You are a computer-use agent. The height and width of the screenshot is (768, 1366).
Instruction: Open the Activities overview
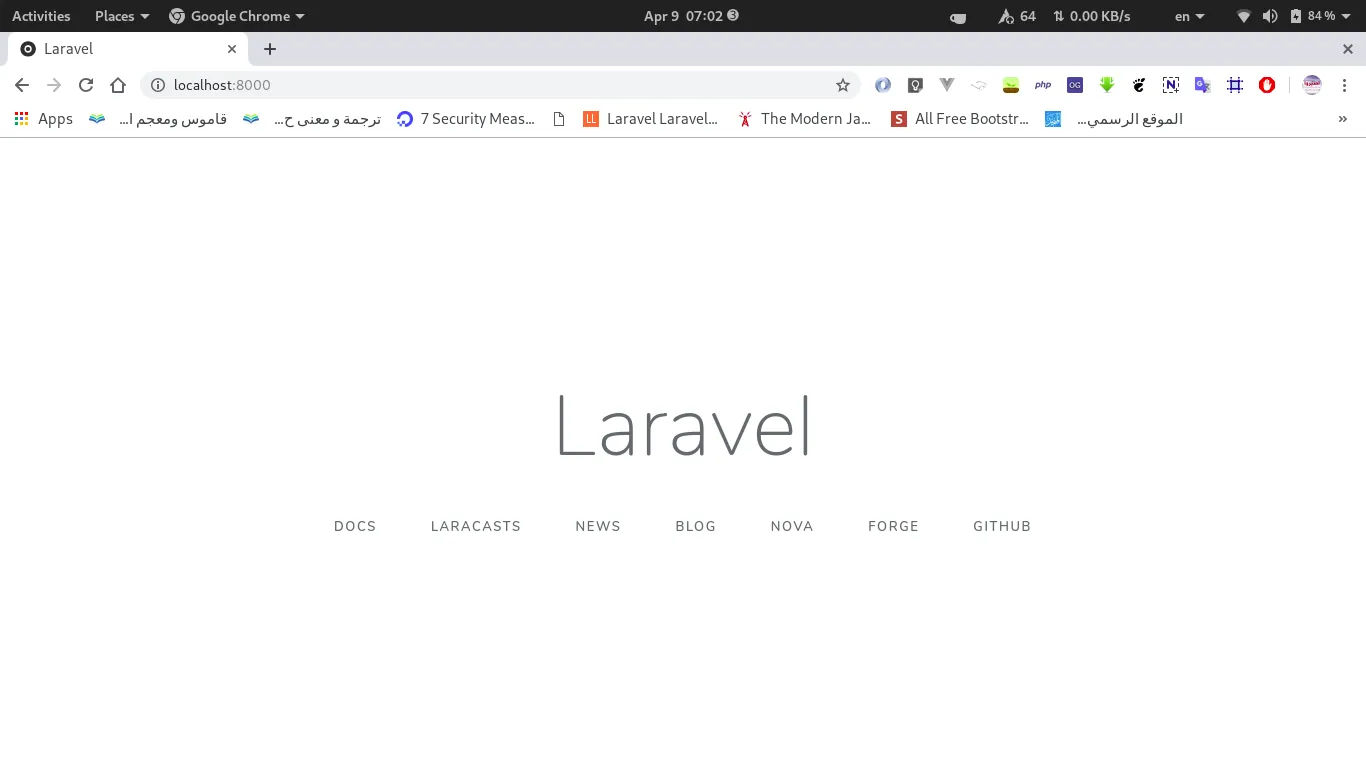41,16
